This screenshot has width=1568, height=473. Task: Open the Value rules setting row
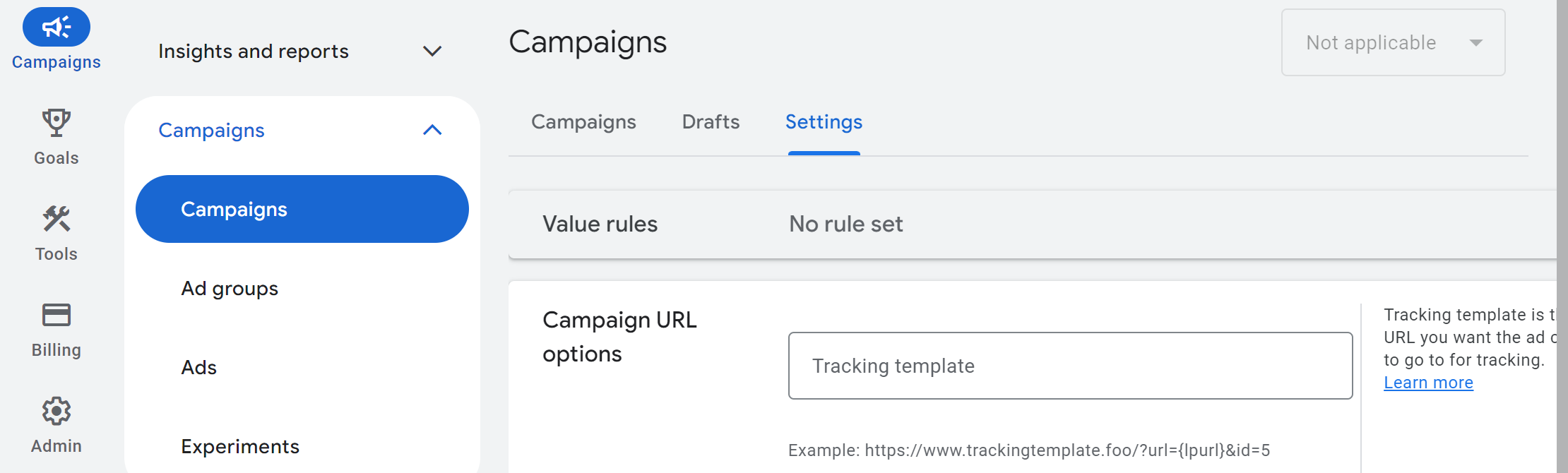click(1033, 224)
